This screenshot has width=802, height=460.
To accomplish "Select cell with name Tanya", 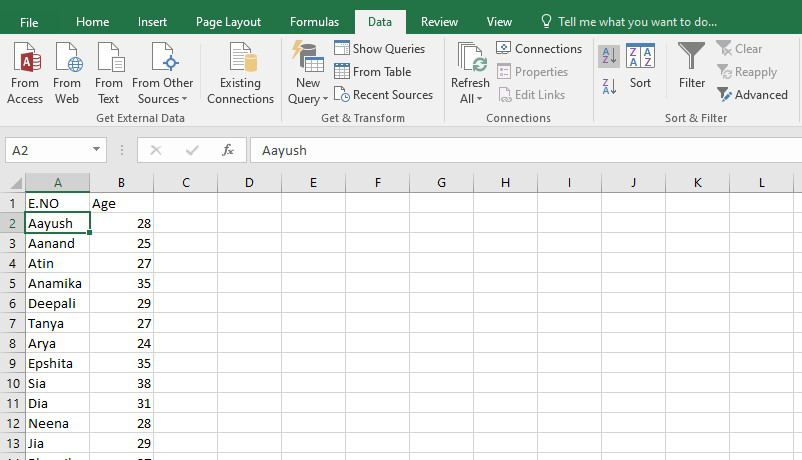I will click(x=58, y=323).
